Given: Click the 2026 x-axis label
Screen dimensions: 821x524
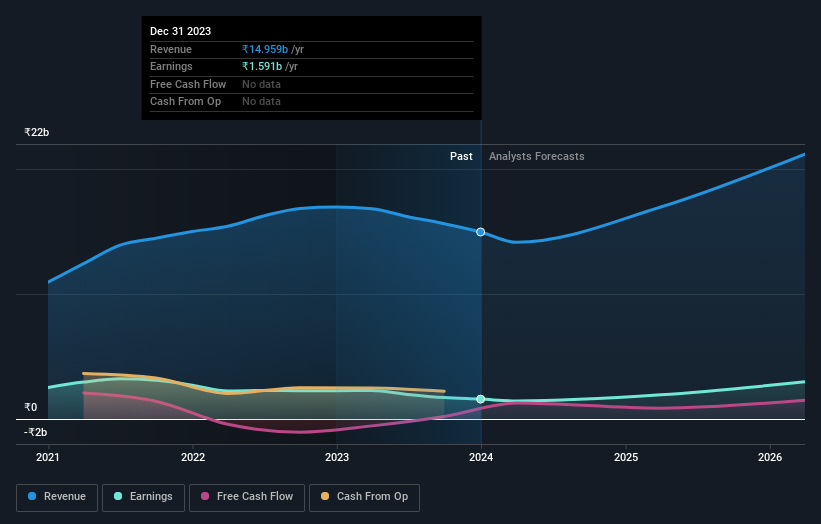Looking at the screenshot, I should point(770,457).
